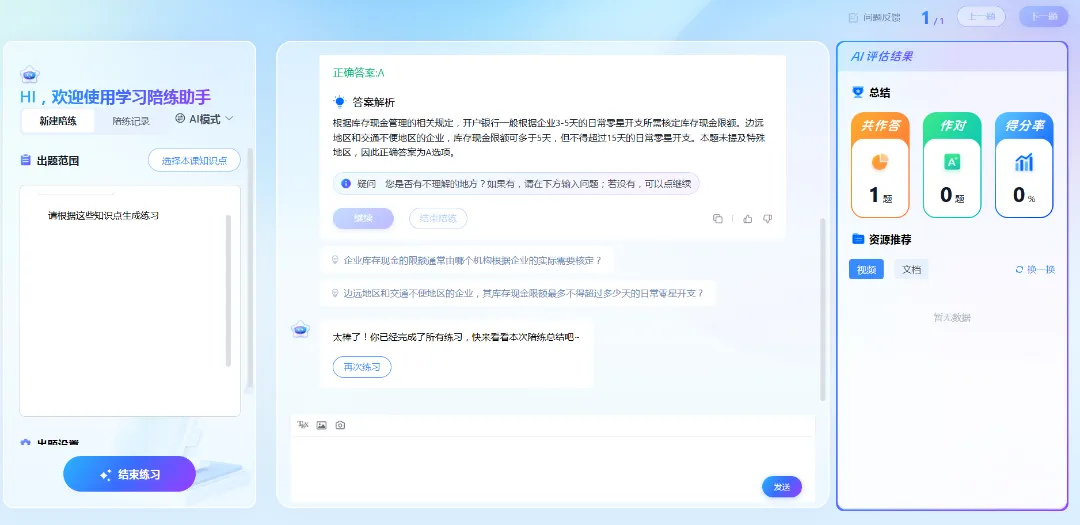
Task: Click the camera icon in input toolbar
Action: tap(340, 425)
